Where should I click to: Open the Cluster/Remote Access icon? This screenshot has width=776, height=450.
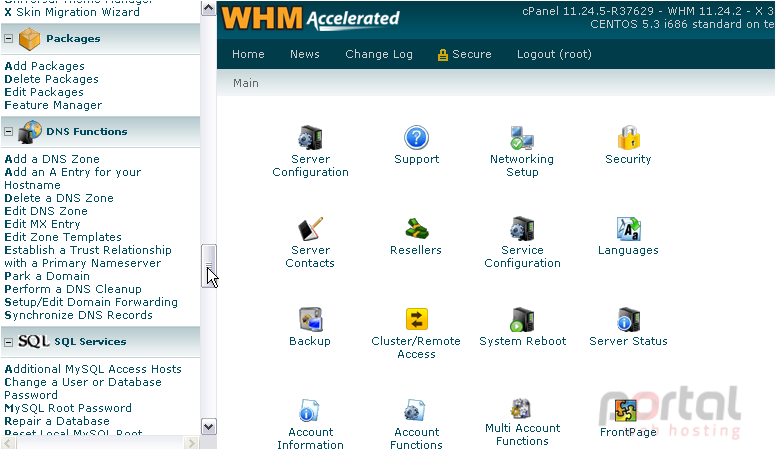(416, 320)
